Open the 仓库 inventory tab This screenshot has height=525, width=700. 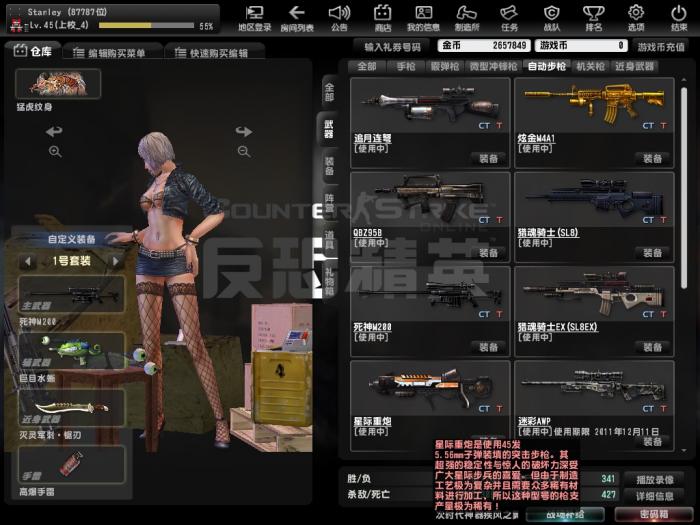33,51
